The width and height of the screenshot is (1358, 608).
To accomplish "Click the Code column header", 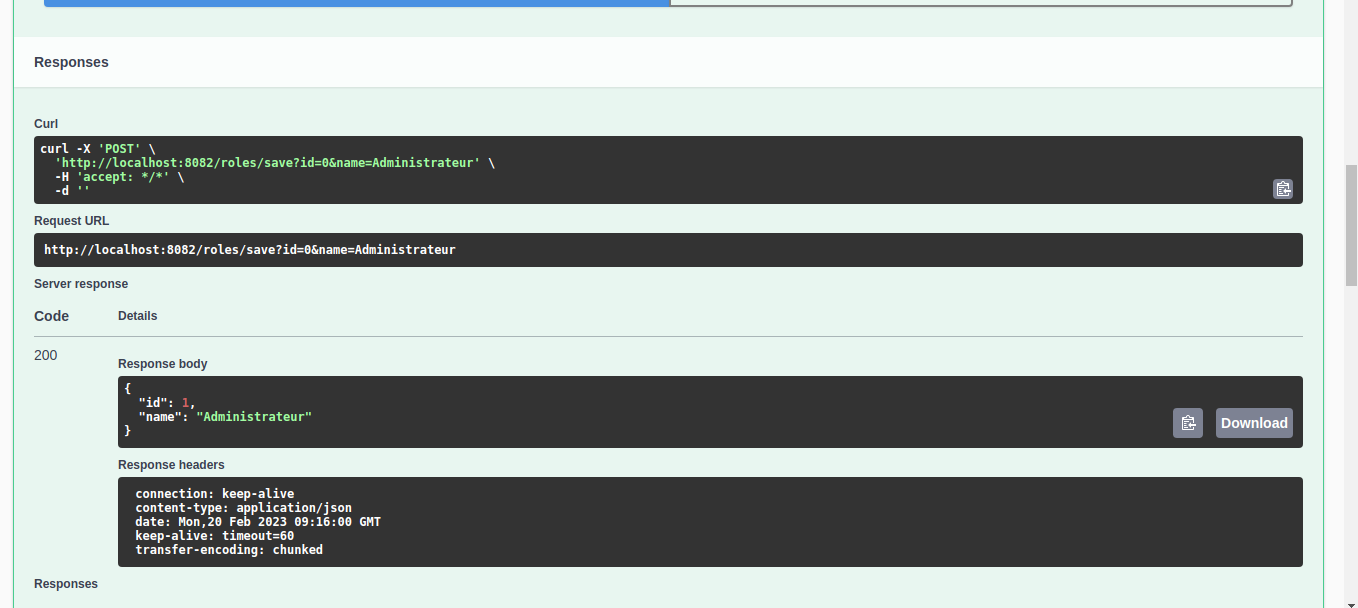I will 51,315.
